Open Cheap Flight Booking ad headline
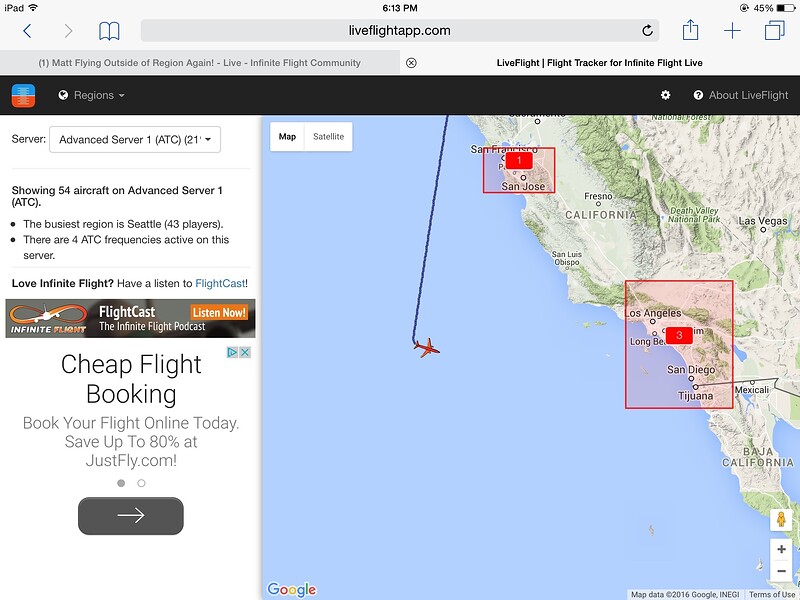 pos(131,379)
